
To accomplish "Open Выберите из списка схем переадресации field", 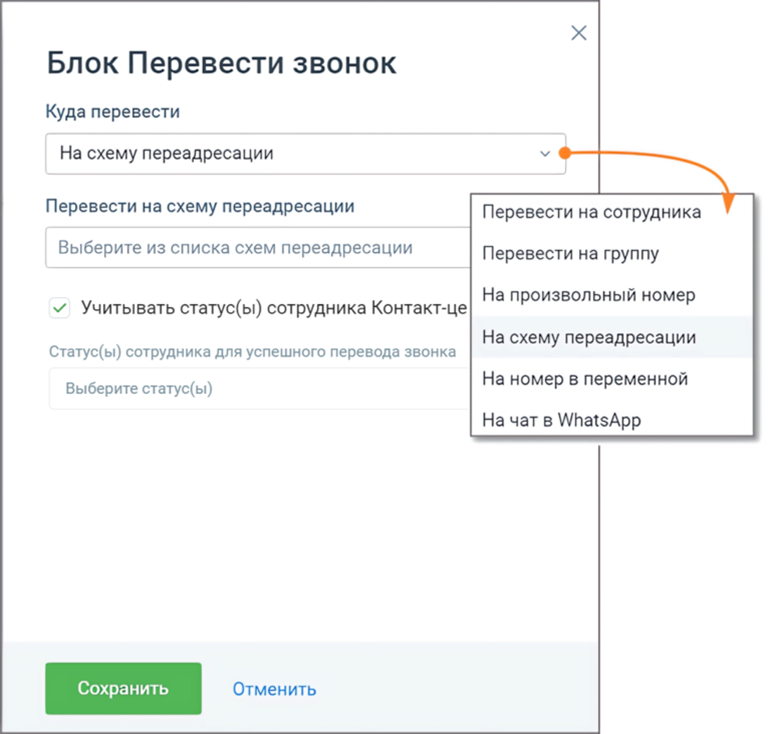I will point(258,247).
